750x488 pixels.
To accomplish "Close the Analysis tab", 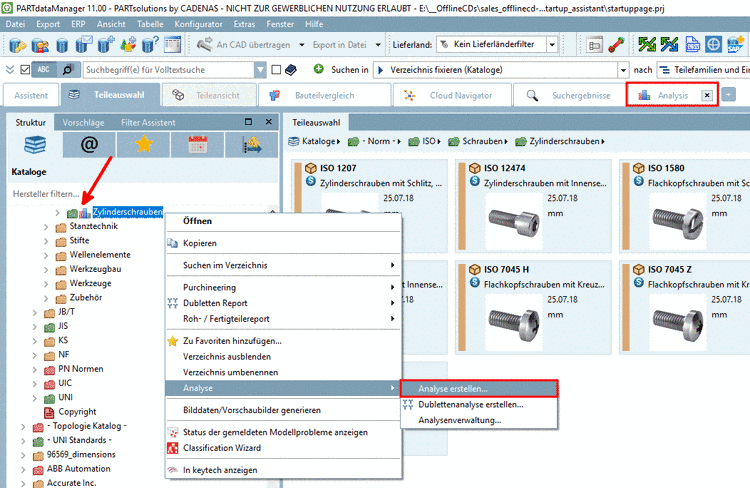I will pos(707,95).
